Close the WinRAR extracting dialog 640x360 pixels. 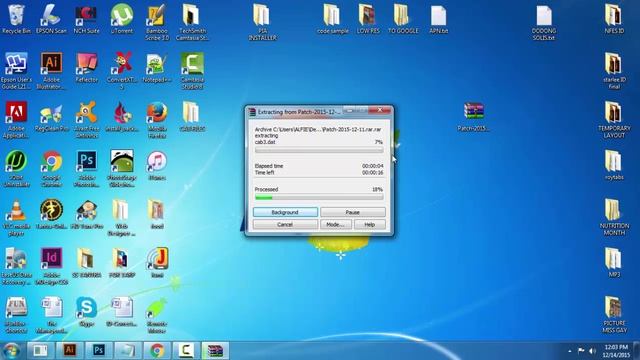click(x=379, y=110)
